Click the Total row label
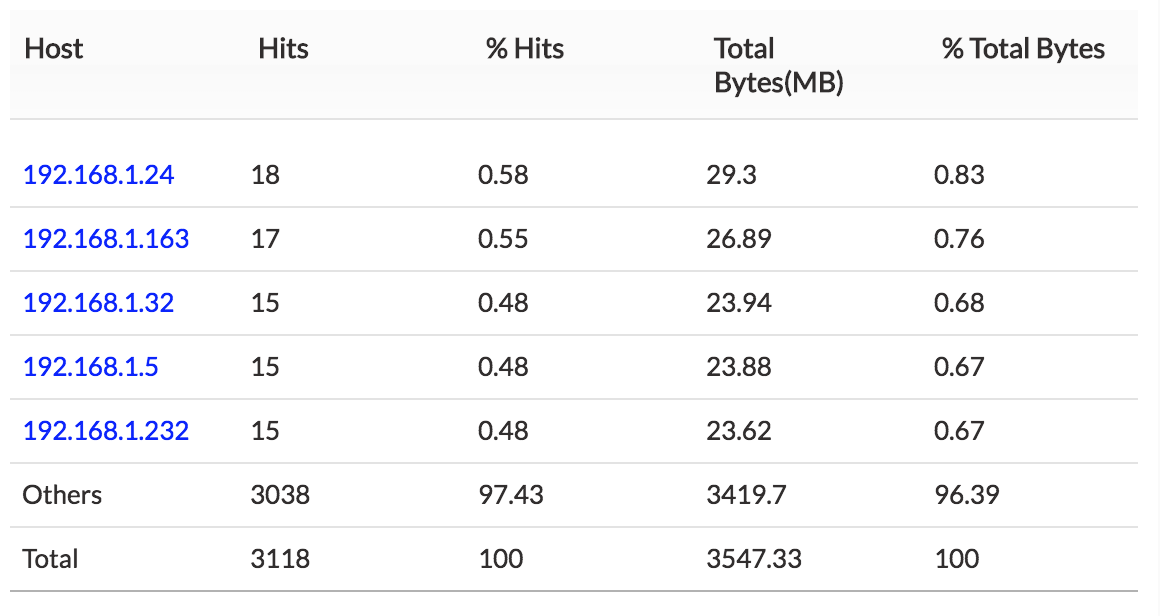 pyautogui.click(x=51, y=559)
